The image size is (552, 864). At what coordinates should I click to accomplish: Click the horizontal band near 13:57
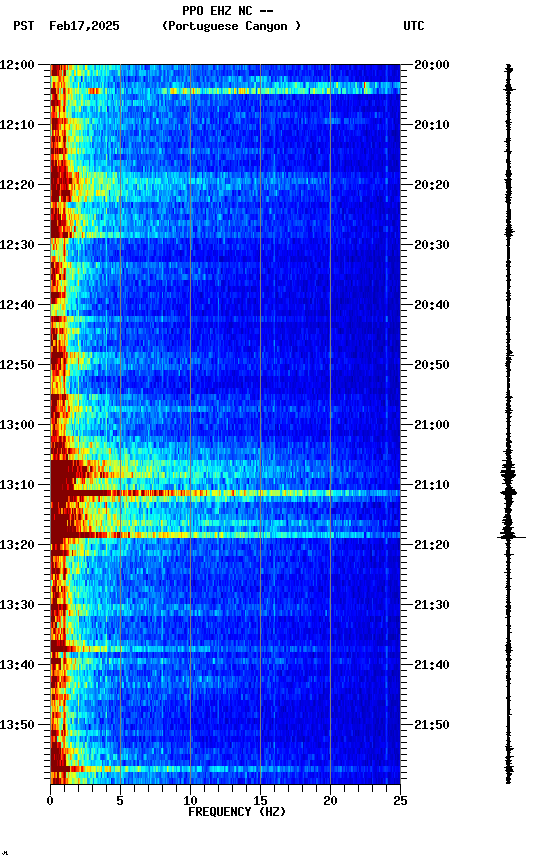[225, 769]
